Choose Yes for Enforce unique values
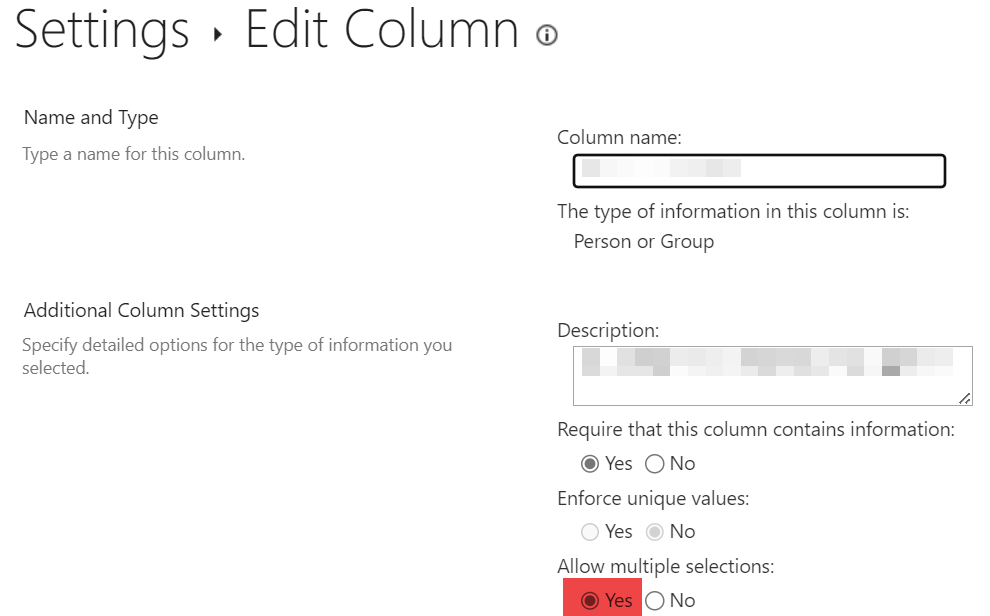The height and width of the screenshot is (616, 990). (x=590, y=532)
